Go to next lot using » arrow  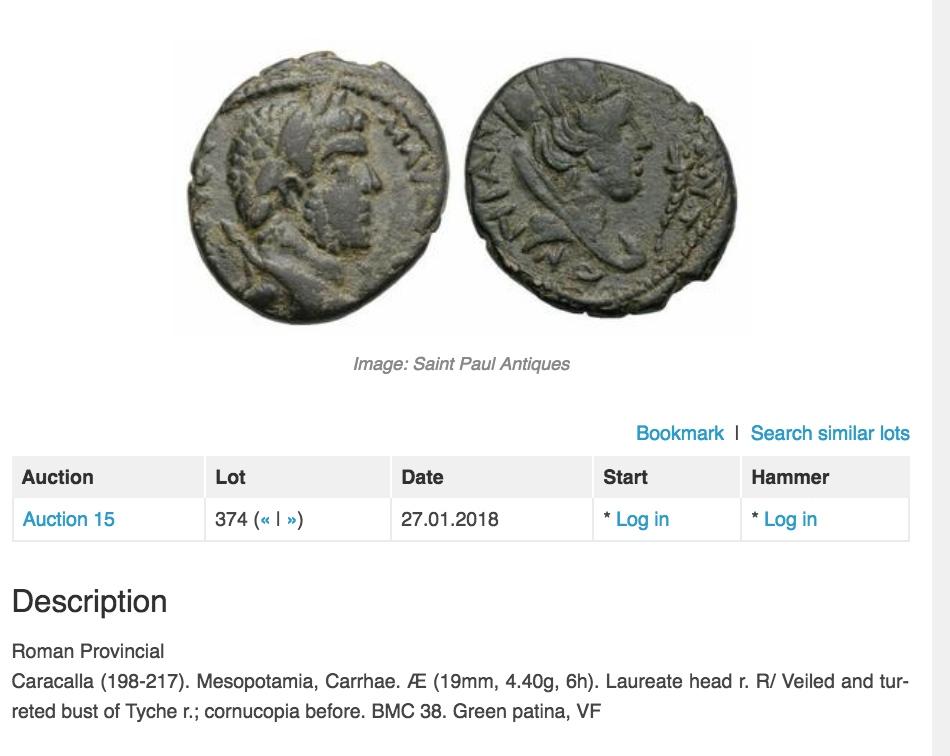coord(291,519)
